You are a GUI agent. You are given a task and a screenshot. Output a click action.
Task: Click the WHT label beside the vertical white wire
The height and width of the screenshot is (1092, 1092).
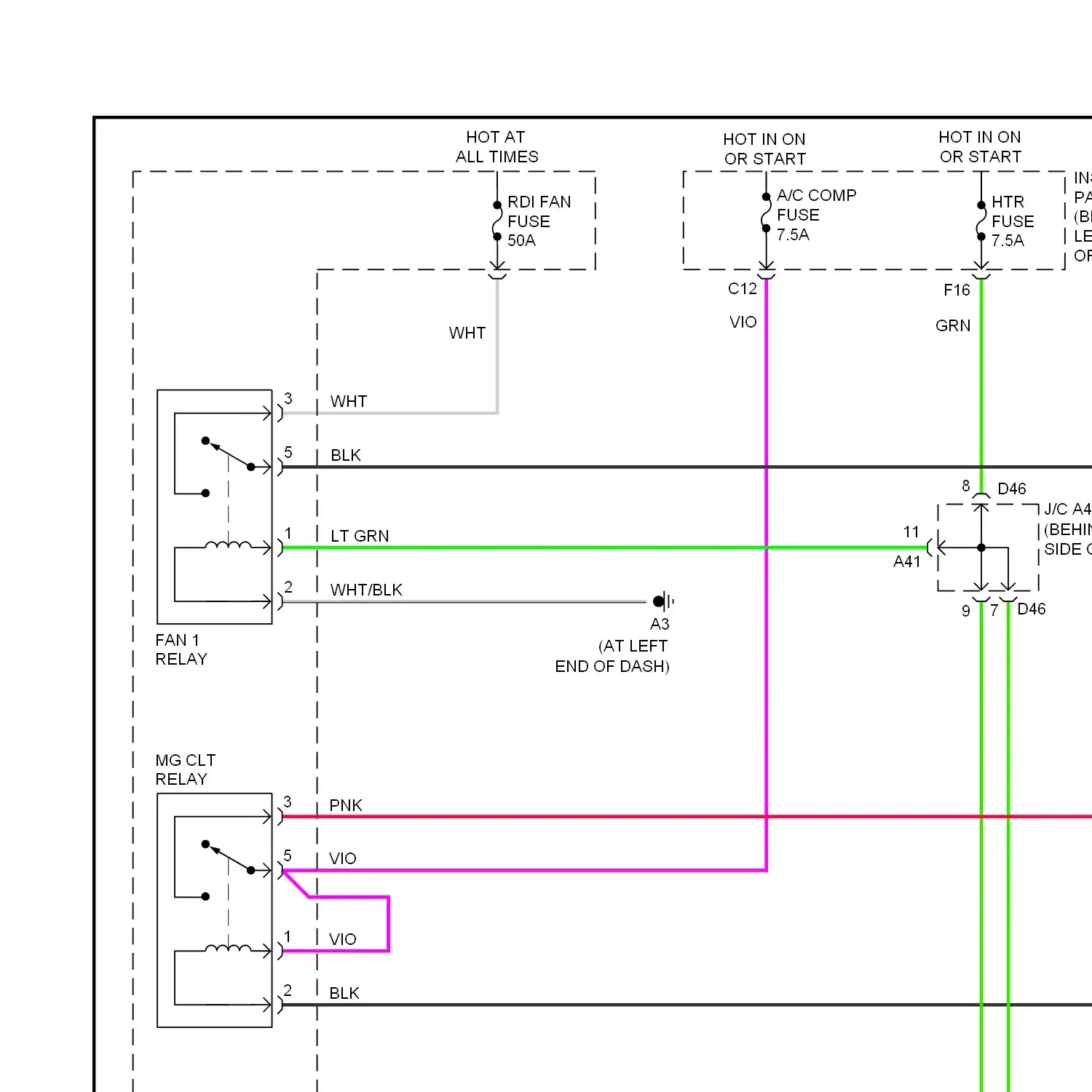[467, 333]
